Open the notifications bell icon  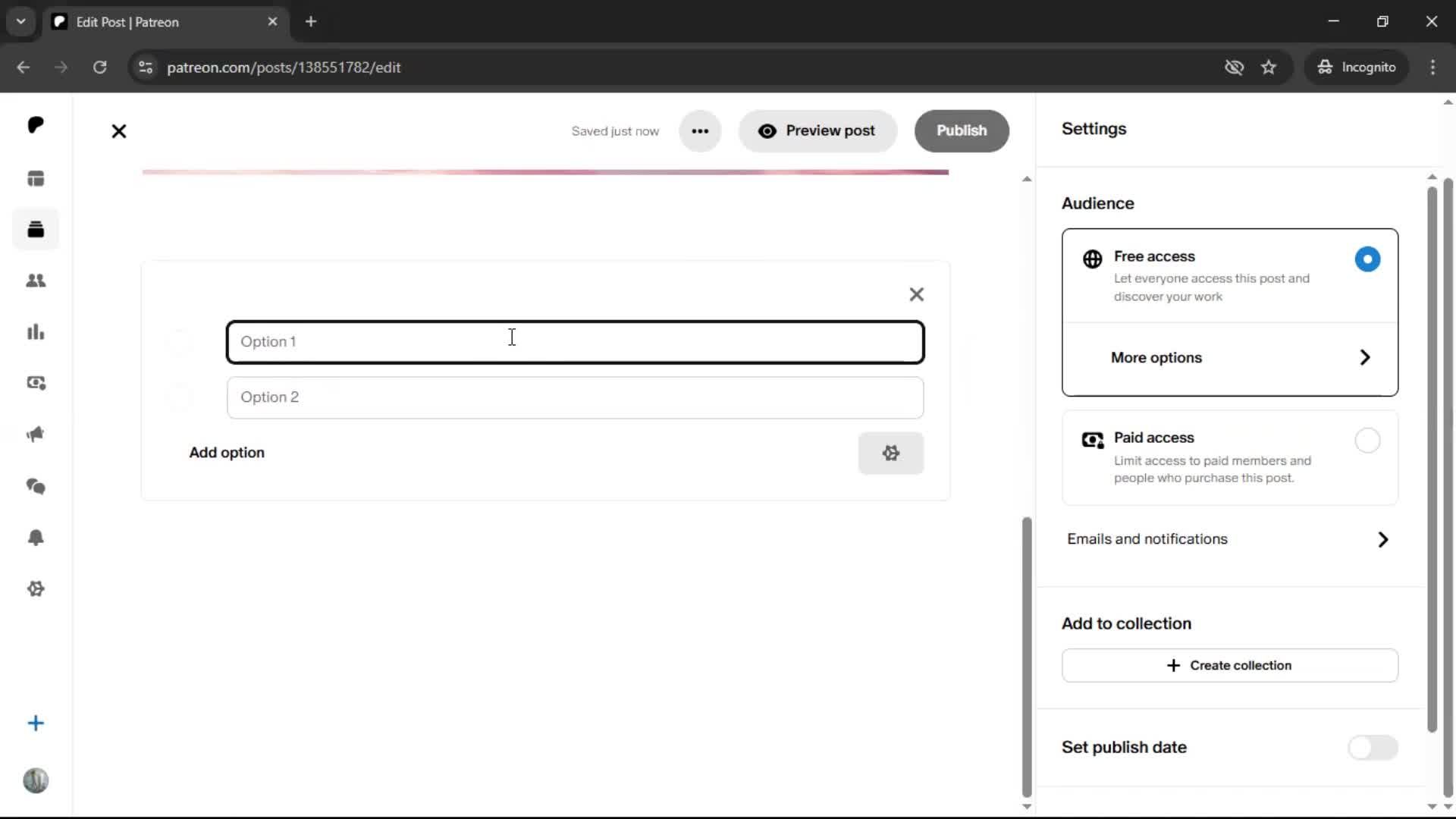point(36,538)
